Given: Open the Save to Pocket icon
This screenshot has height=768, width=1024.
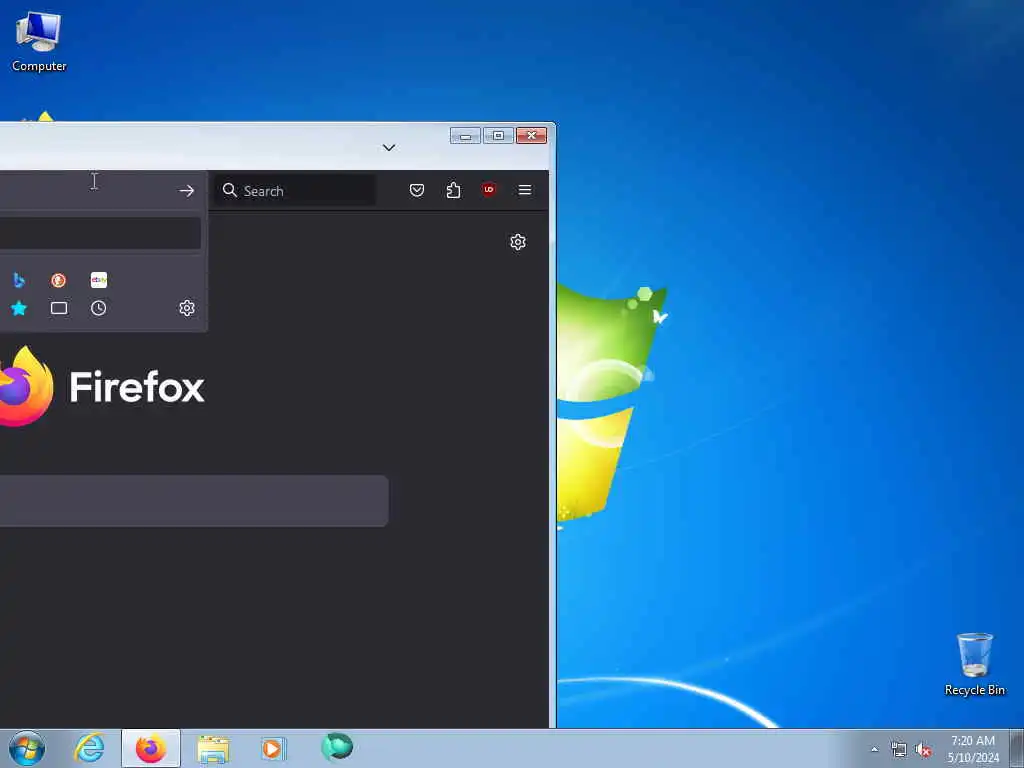Looking at the screenshot, I should click(x=417, y=190).
